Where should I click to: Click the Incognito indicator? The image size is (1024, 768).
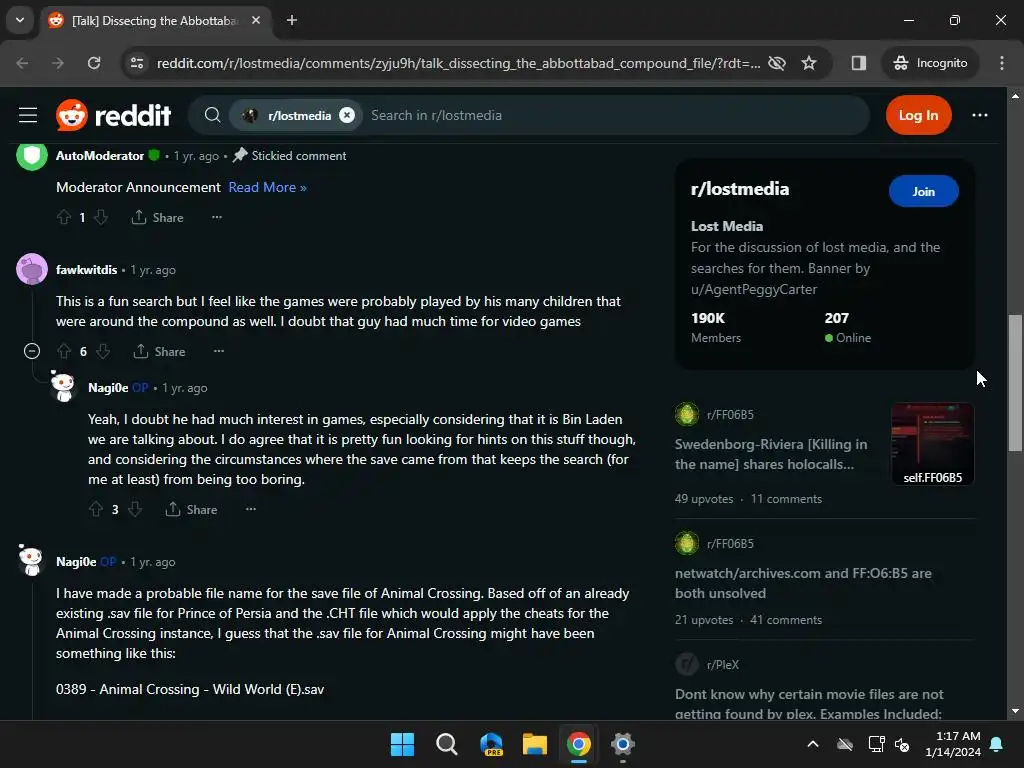coord(930,63)
